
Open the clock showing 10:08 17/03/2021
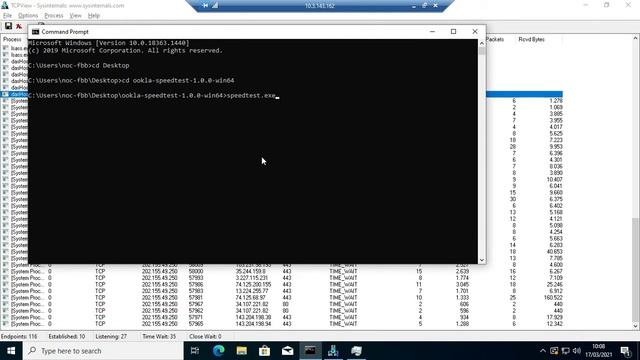pyautogui.click(x=599, y=351)
